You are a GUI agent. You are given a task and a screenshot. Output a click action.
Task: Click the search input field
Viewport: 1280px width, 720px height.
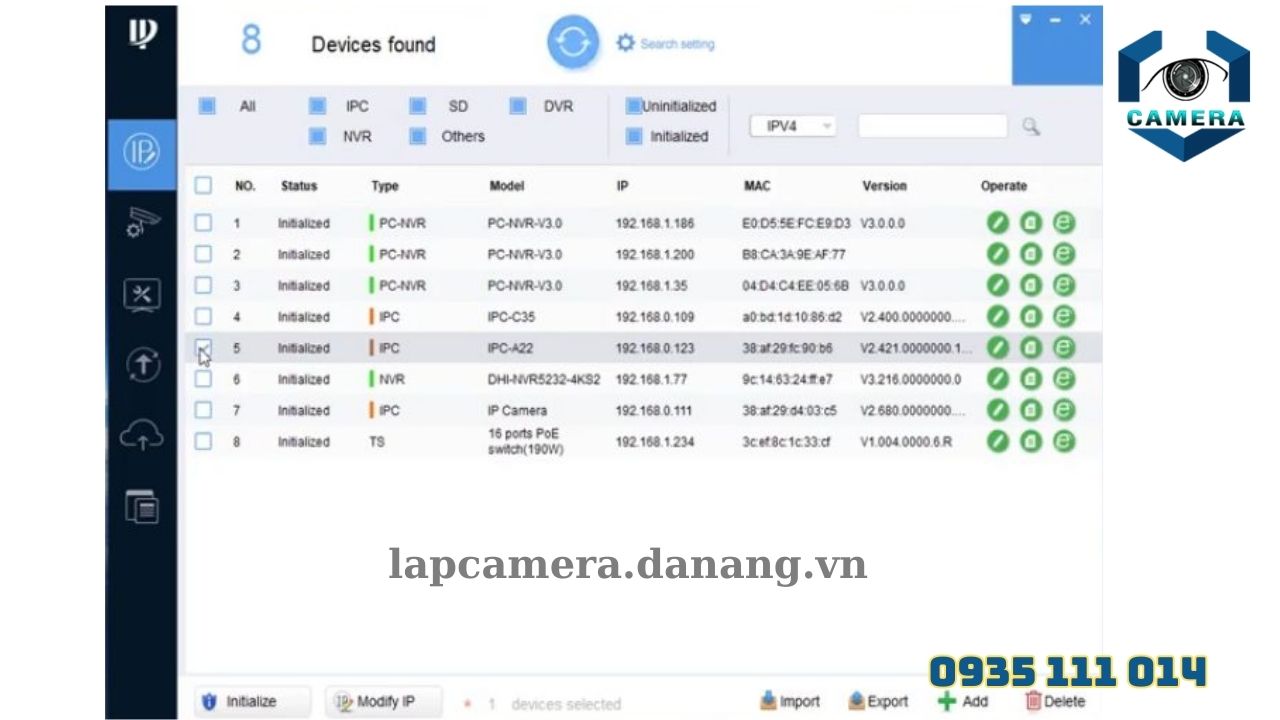click(x=932, y=125)
